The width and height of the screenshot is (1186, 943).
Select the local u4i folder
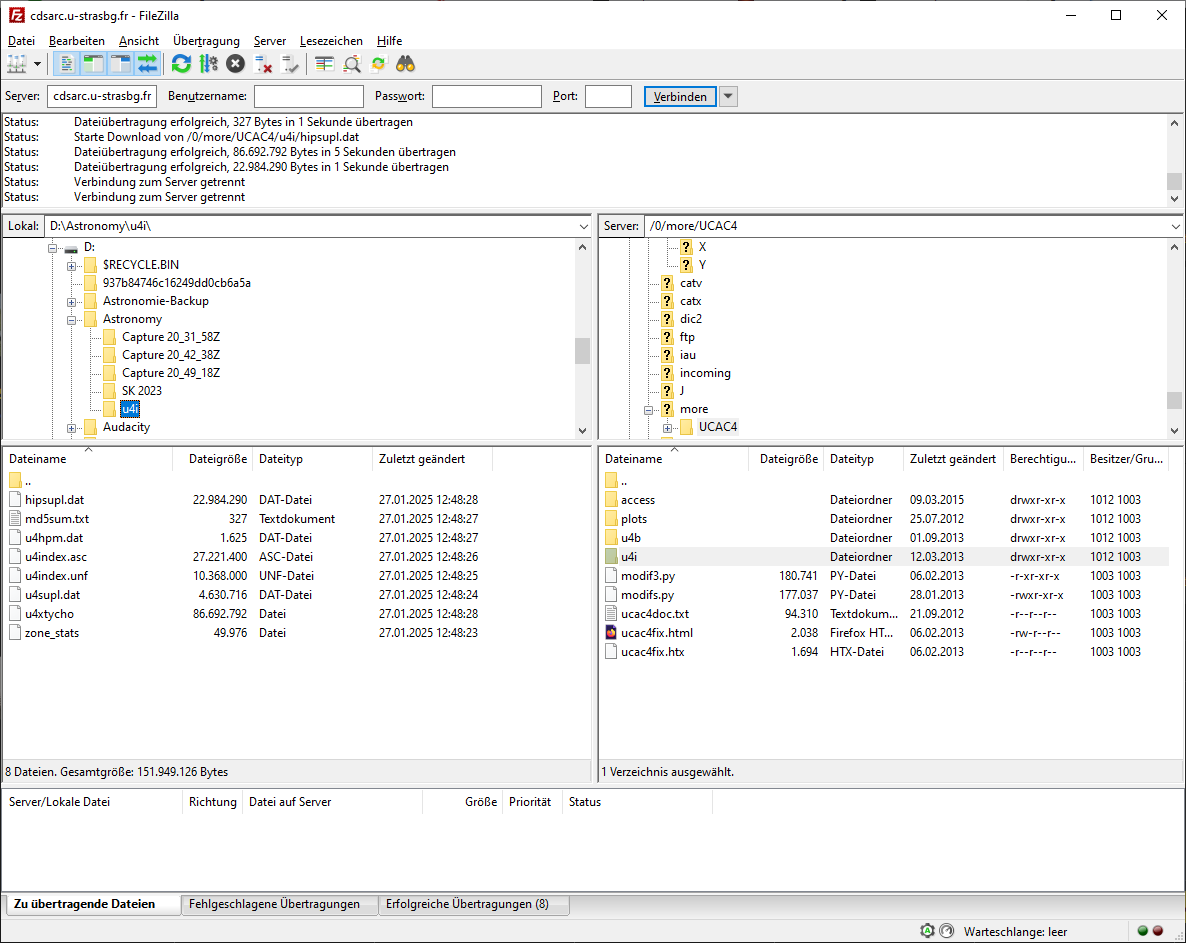coord(130,409)
